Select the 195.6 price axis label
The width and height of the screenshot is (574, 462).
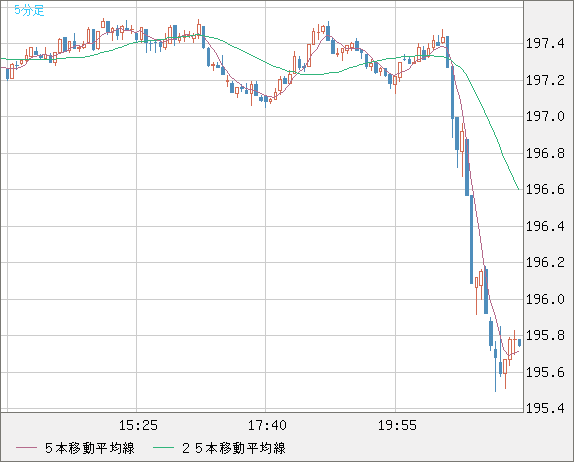click(x=545, y=372)
